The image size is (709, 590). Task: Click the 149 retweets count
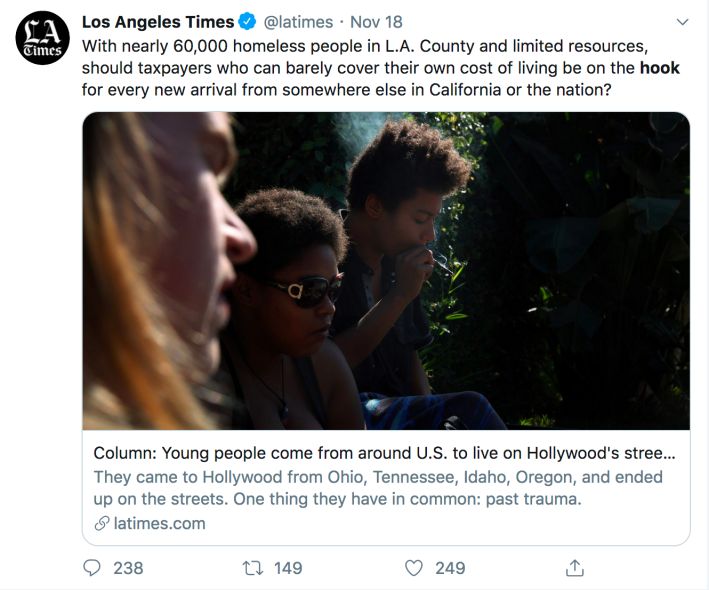click(x=288, y=568)
